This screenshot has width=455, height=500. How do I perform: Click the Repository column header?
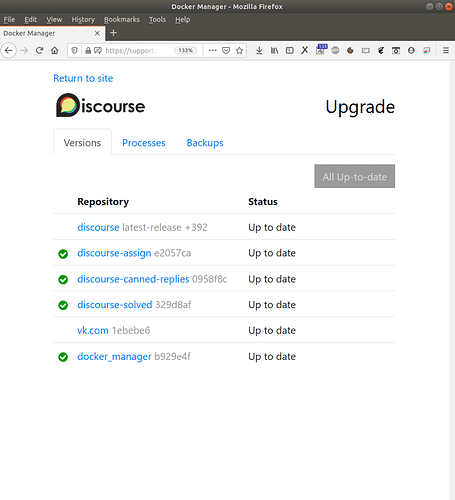103,202
